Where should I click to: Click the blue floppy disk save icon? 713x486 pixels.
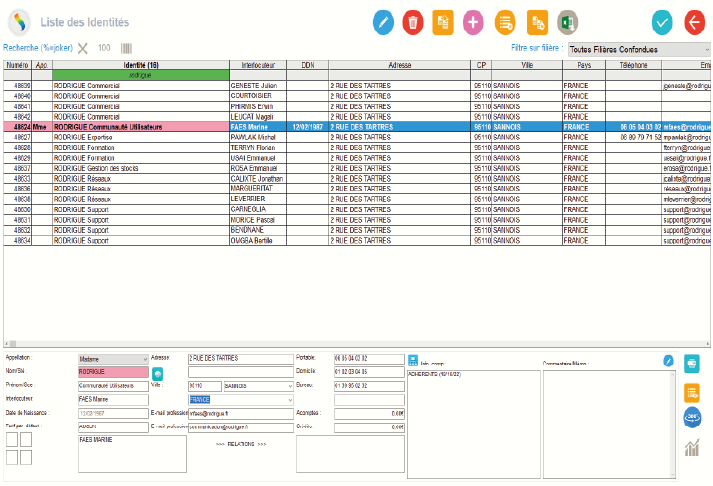[413, 361]
